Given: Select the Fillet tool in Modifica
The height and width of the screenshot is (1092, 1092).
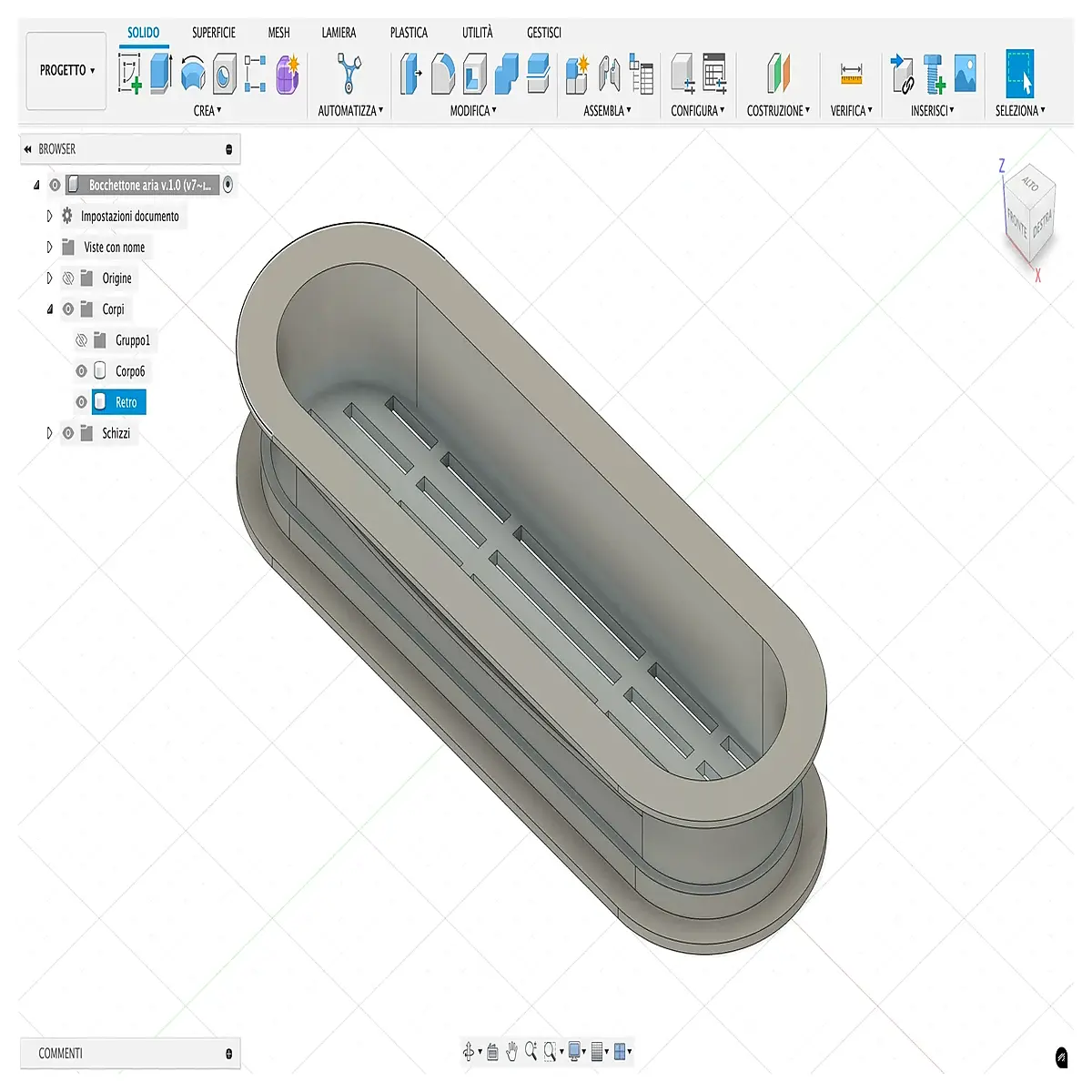Looking at the screenshot, I should (442, 74).
